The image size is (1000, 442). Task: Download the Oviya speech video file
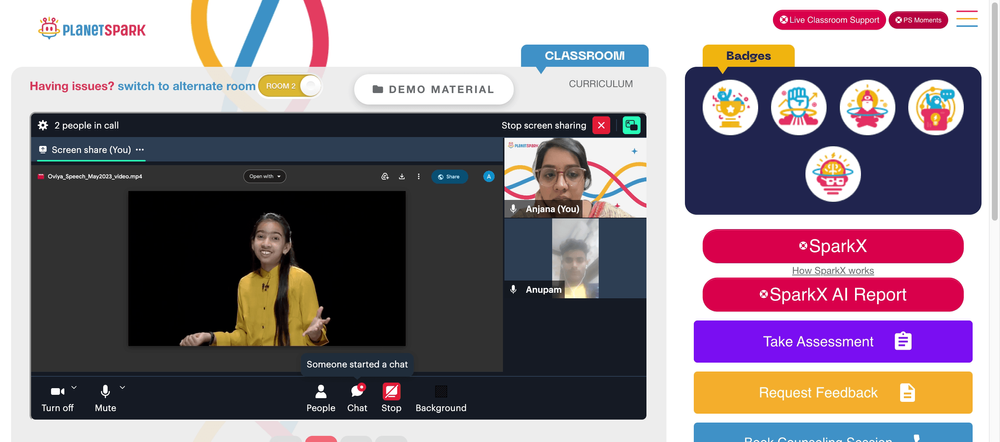[x=402, y=177]
